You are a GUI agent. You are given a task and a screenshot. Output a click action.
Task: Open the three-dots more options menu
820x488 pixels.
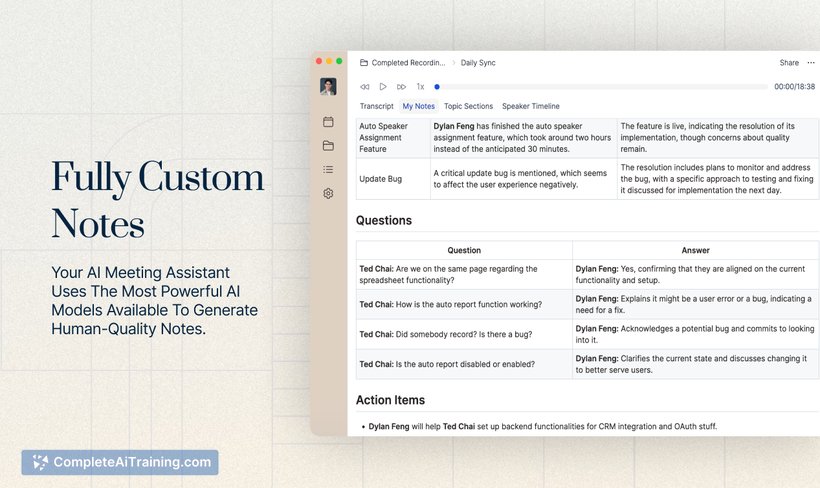(811, 63)
